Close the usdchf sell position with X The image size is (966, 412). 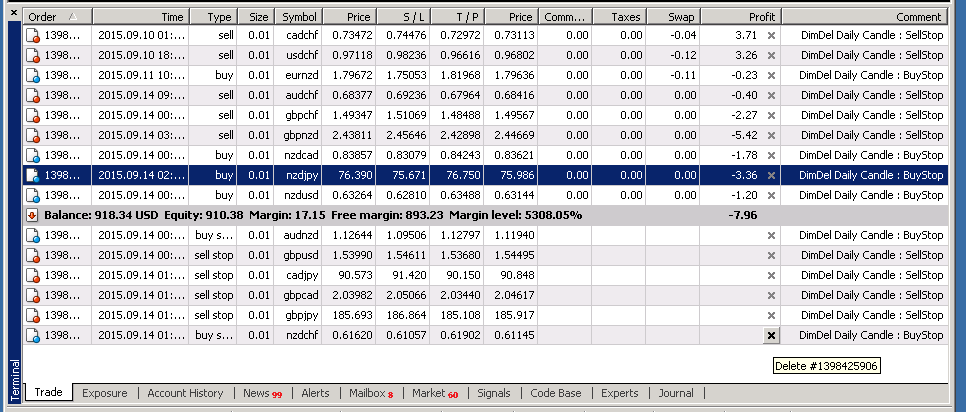click(771, 55)
